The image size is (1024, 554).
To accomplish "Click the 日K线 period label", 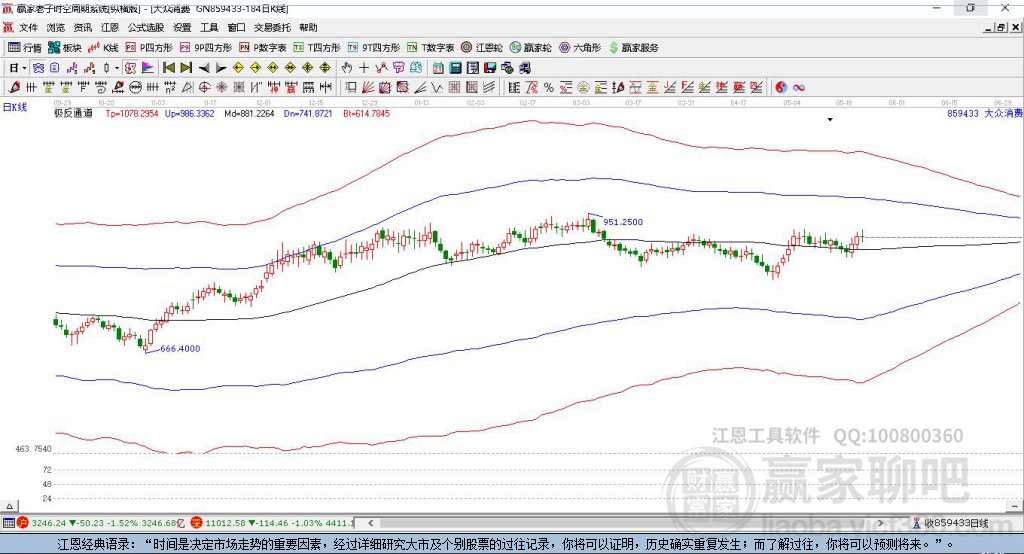I will tap(15, 108).
